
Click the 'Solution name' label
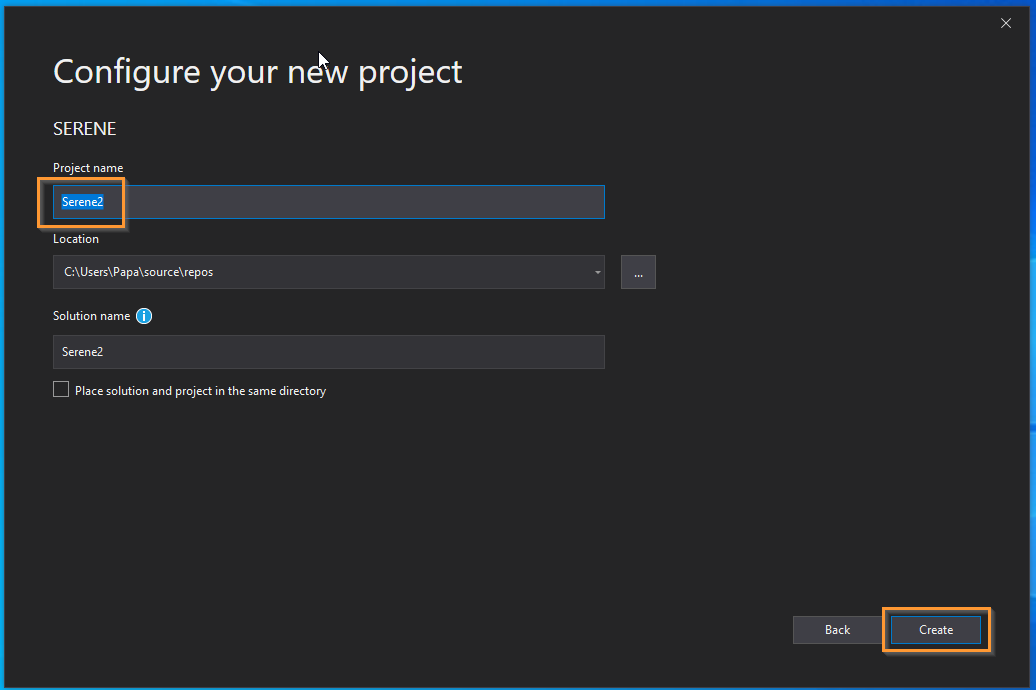[x=91, y=316]
